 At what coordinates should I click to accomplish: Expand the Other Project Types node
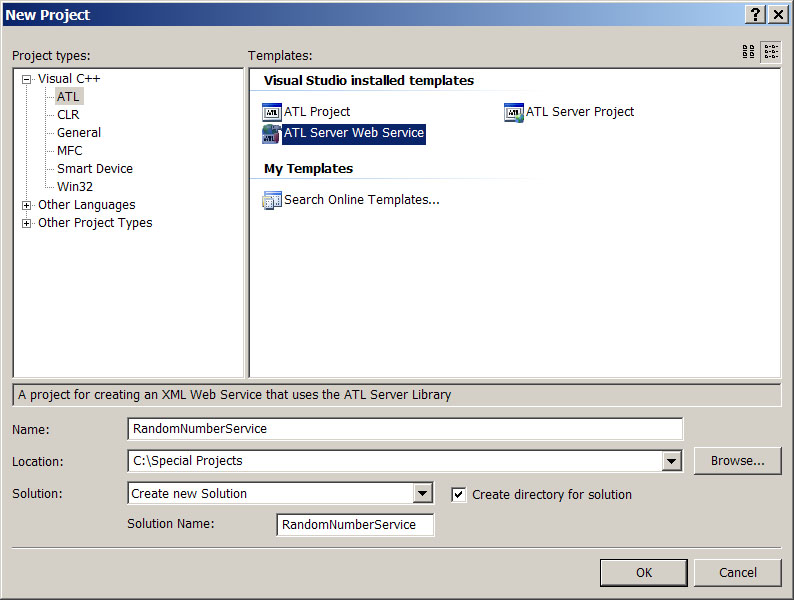click(x=26, y=223)
